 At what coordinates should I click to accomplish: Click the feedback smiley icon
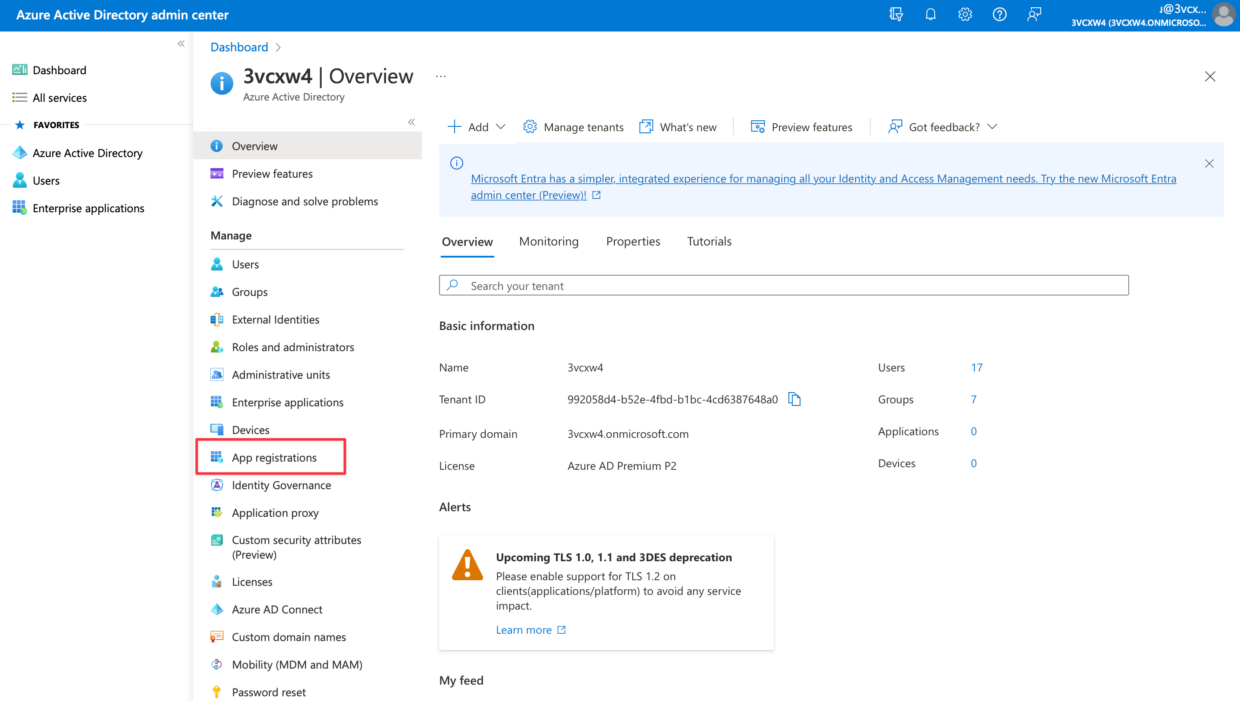[1034, 14]
